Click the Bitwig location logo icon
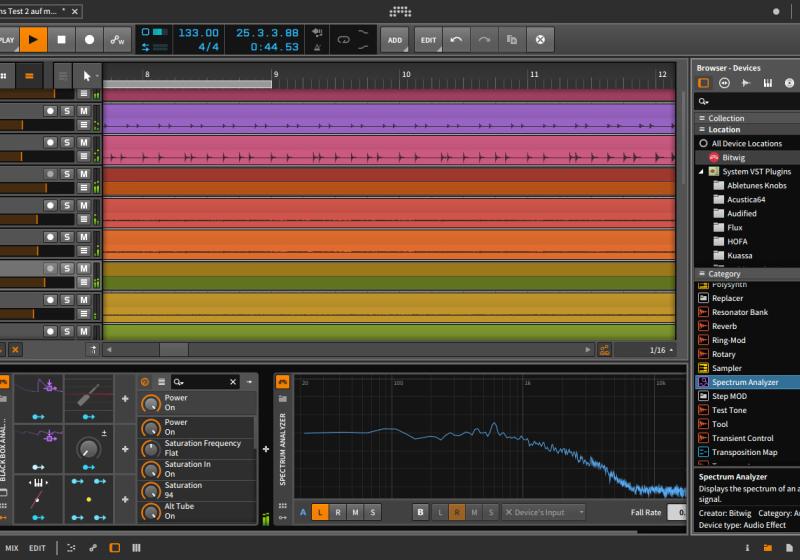This screenshot has width=800, height=560. click(x=714, y=158)
